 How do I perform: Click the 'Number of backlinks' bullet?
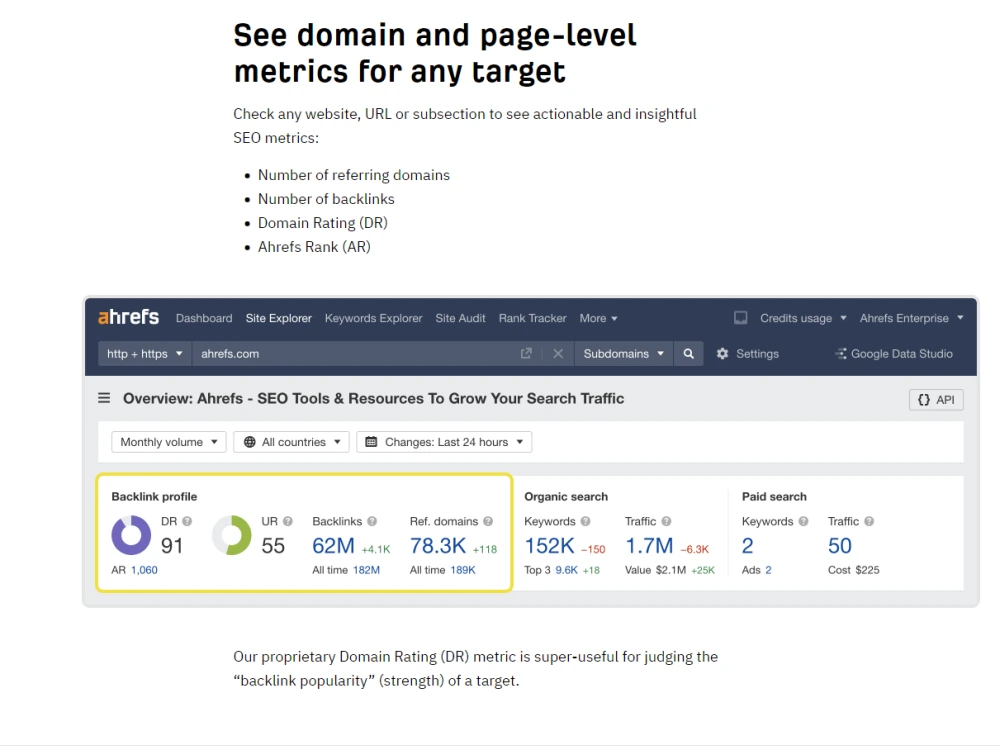pyautogui.click(x=326, y=199)
